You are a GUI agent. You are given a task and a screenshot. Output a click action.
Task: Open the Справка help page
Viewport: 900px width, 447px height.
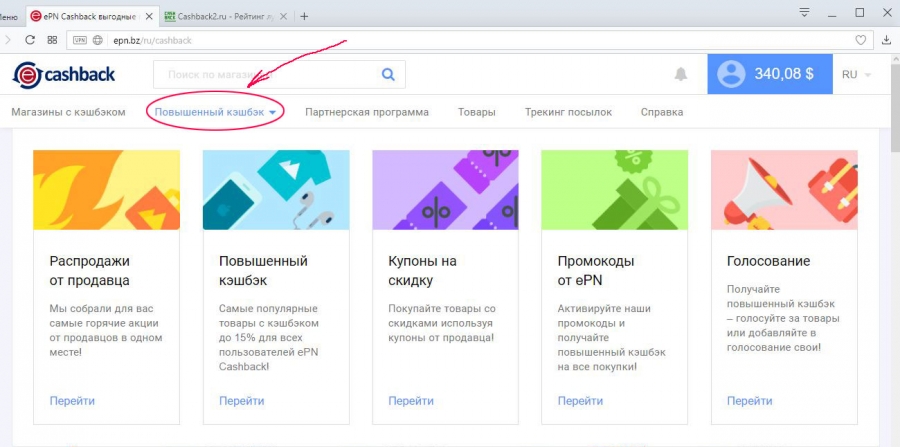point(662,112)
